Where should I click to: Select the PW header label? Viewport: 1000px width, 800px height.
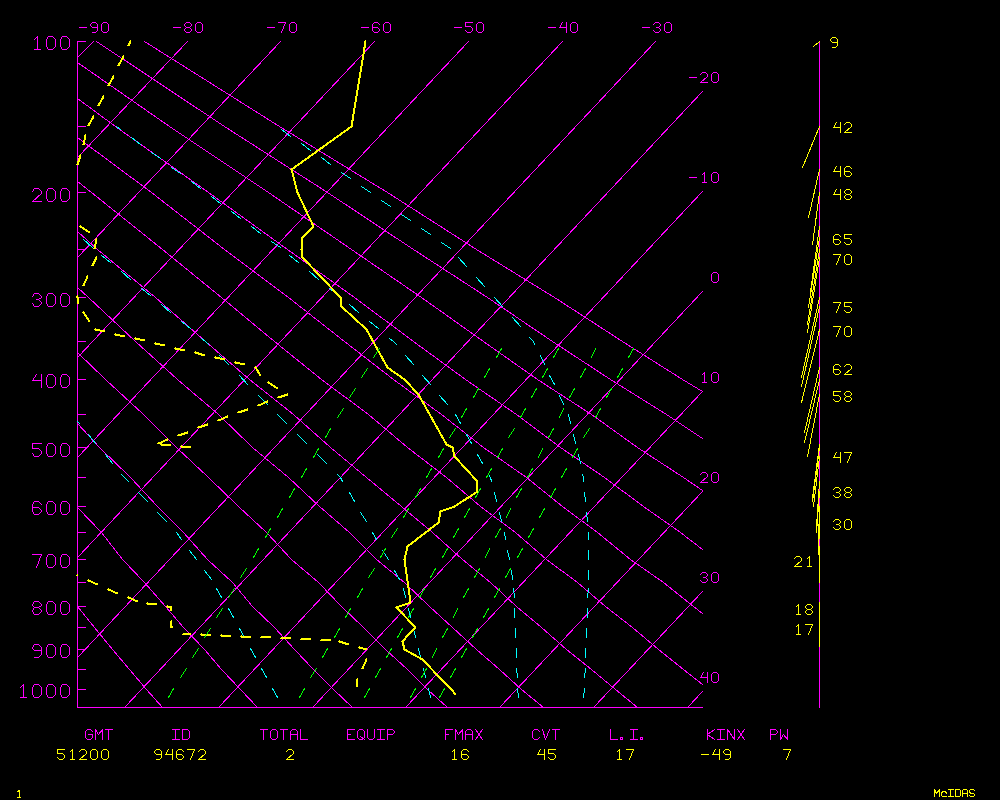pos(778,735)
